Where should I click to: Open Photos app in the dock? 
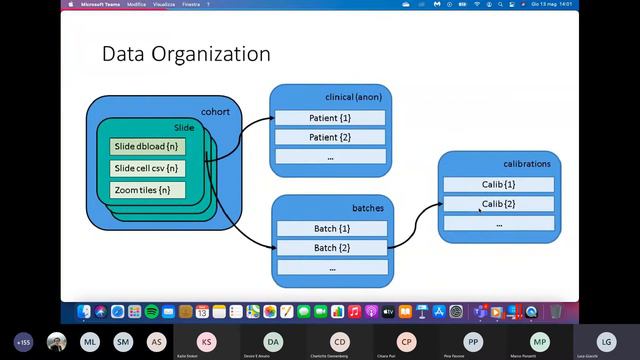pyautogui.click(x=270, y=312)
